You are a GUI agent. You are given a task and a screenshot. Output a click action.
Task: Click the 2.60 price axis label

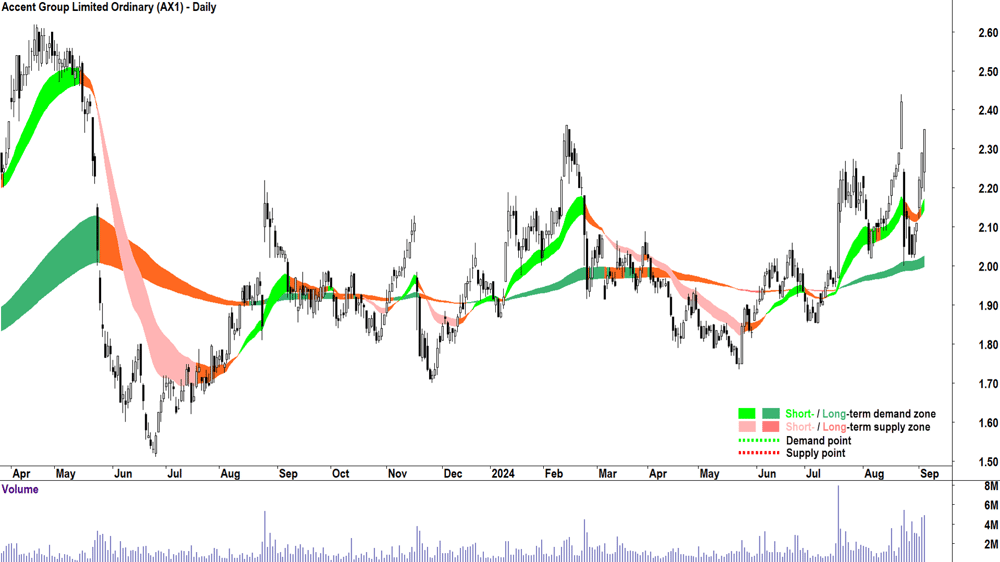(x=987, y=33)
